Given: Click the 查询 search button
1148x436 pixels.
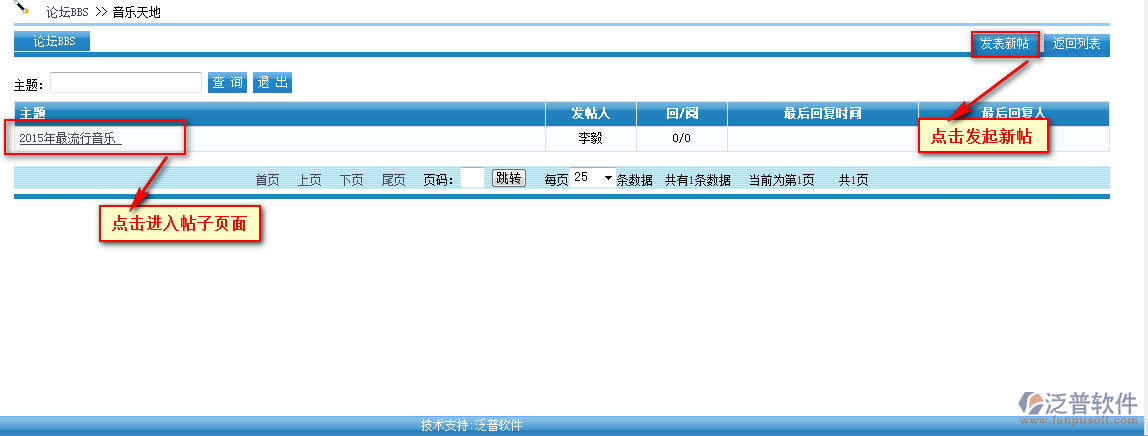Looking at the screenshot, I should coord(228,83).
